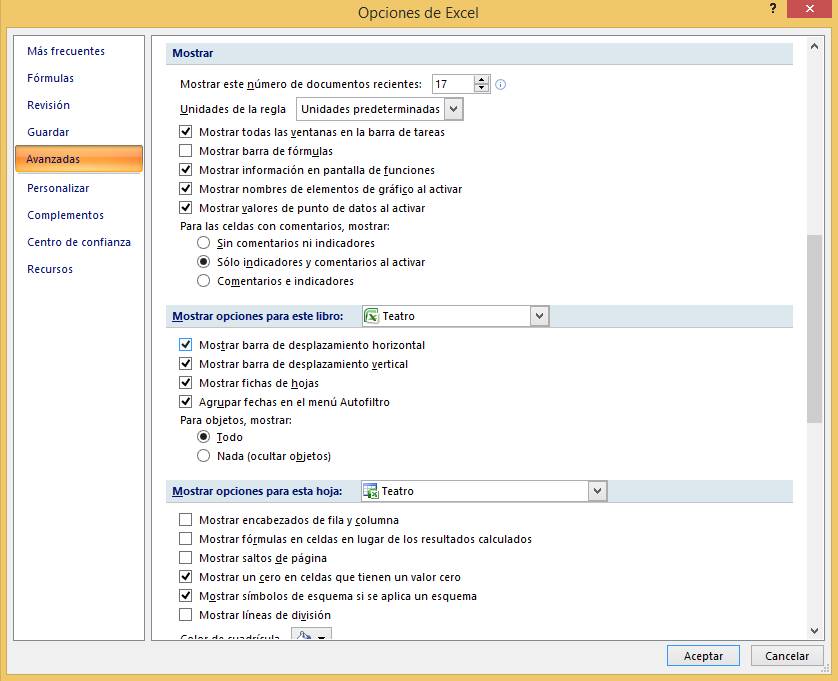Screen dimensions: 838x681
Task: Select Sólo indicadores y comentarios al activar
Action: click(203, 262)
